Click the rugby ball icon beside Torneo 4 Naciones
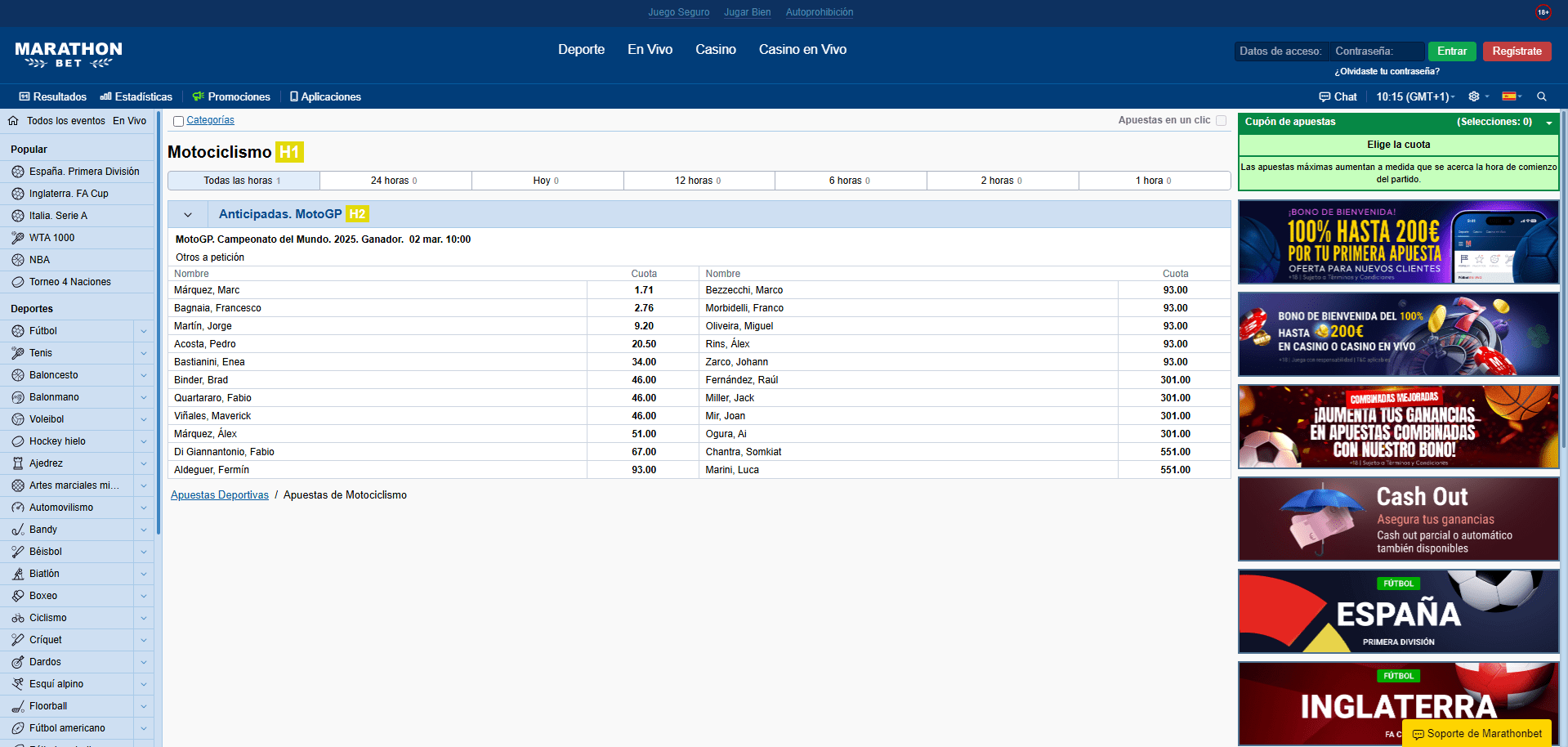Screen dimensions: 1568x747 (x=18, y=282)
